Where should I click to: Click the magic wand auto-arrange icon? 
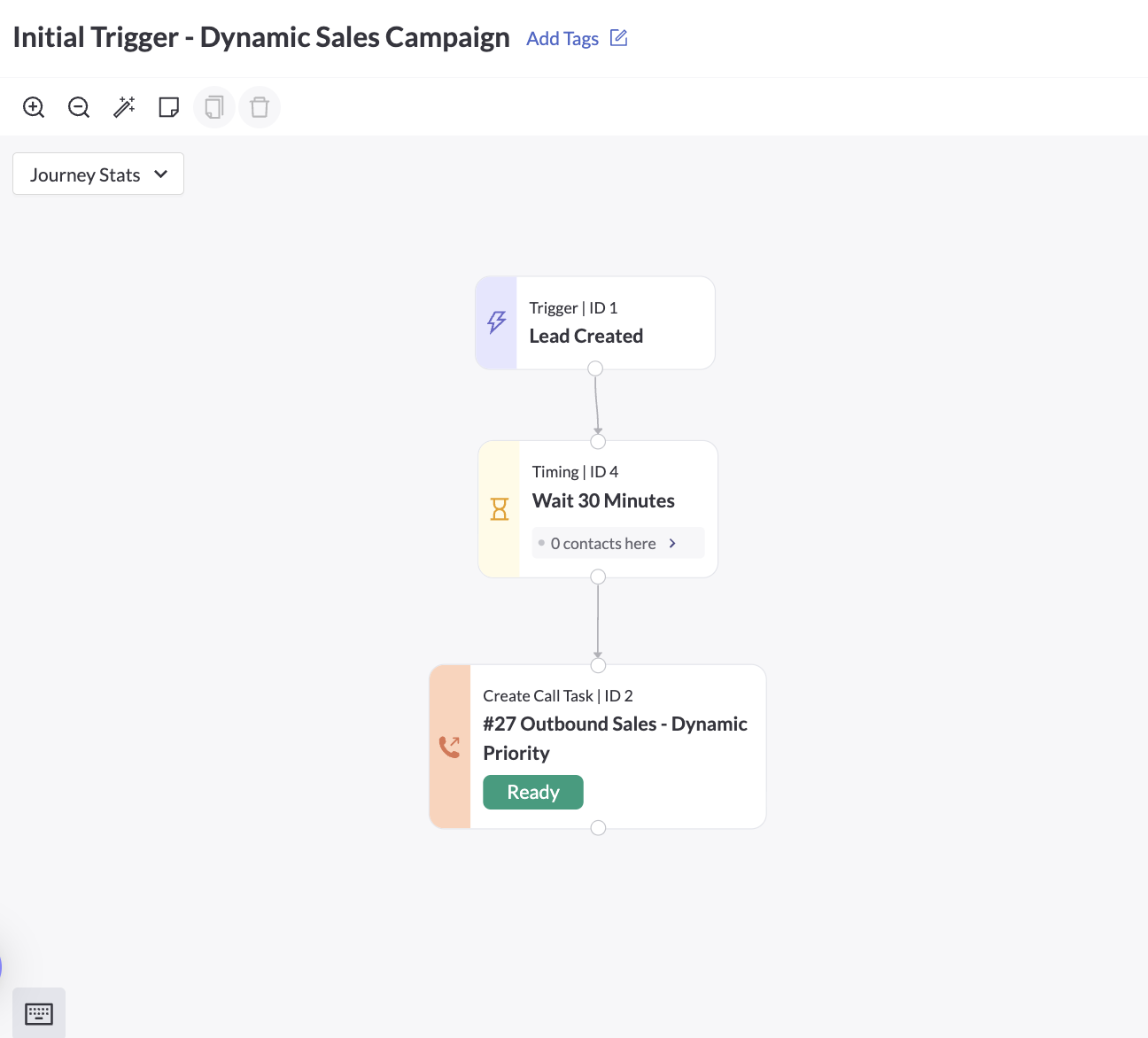124,107
